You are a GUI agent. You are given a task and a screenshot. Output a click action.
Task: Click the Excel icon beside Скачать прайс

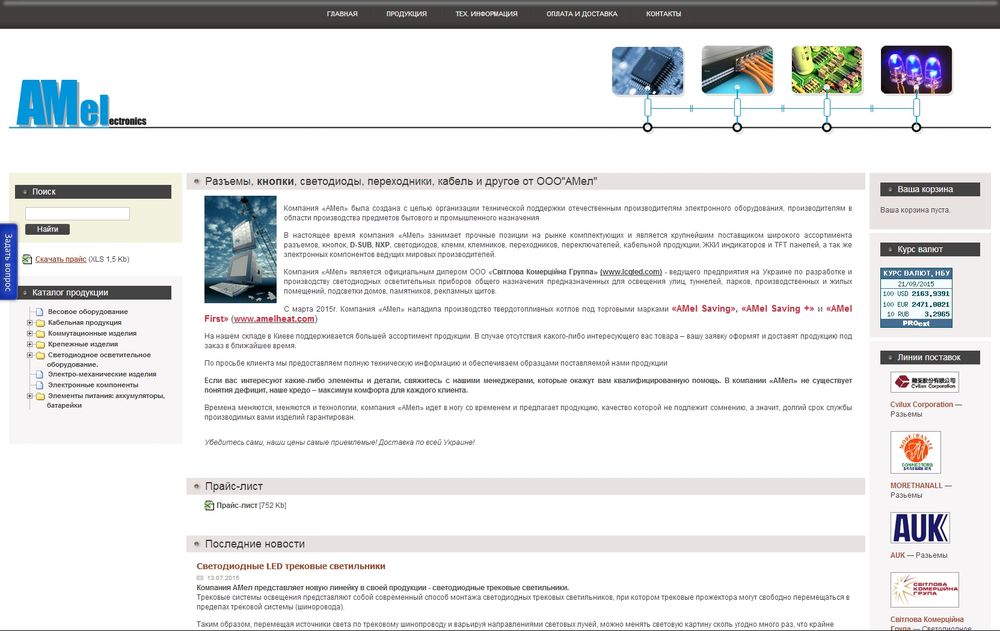point(27,259)
